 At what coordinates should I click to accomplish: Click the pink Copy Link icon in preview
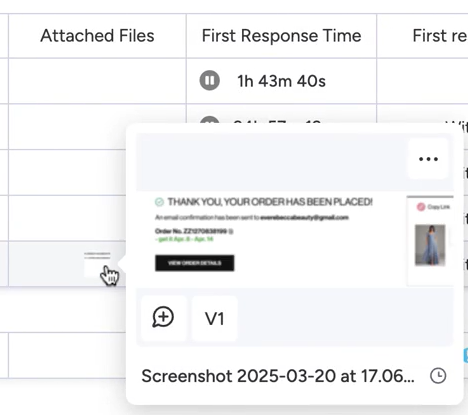tap(421, 207)
